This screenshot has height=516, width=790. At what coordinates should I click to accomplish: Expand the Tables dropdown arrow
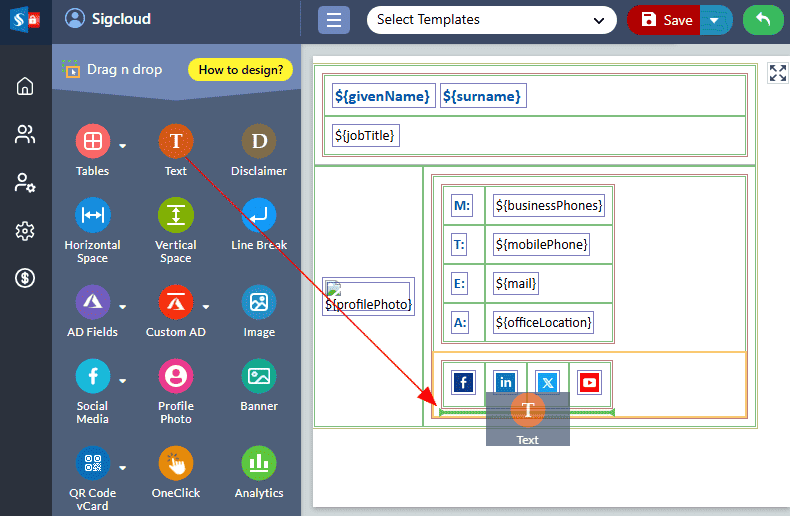pyautogui.click(x=123, y=146)
